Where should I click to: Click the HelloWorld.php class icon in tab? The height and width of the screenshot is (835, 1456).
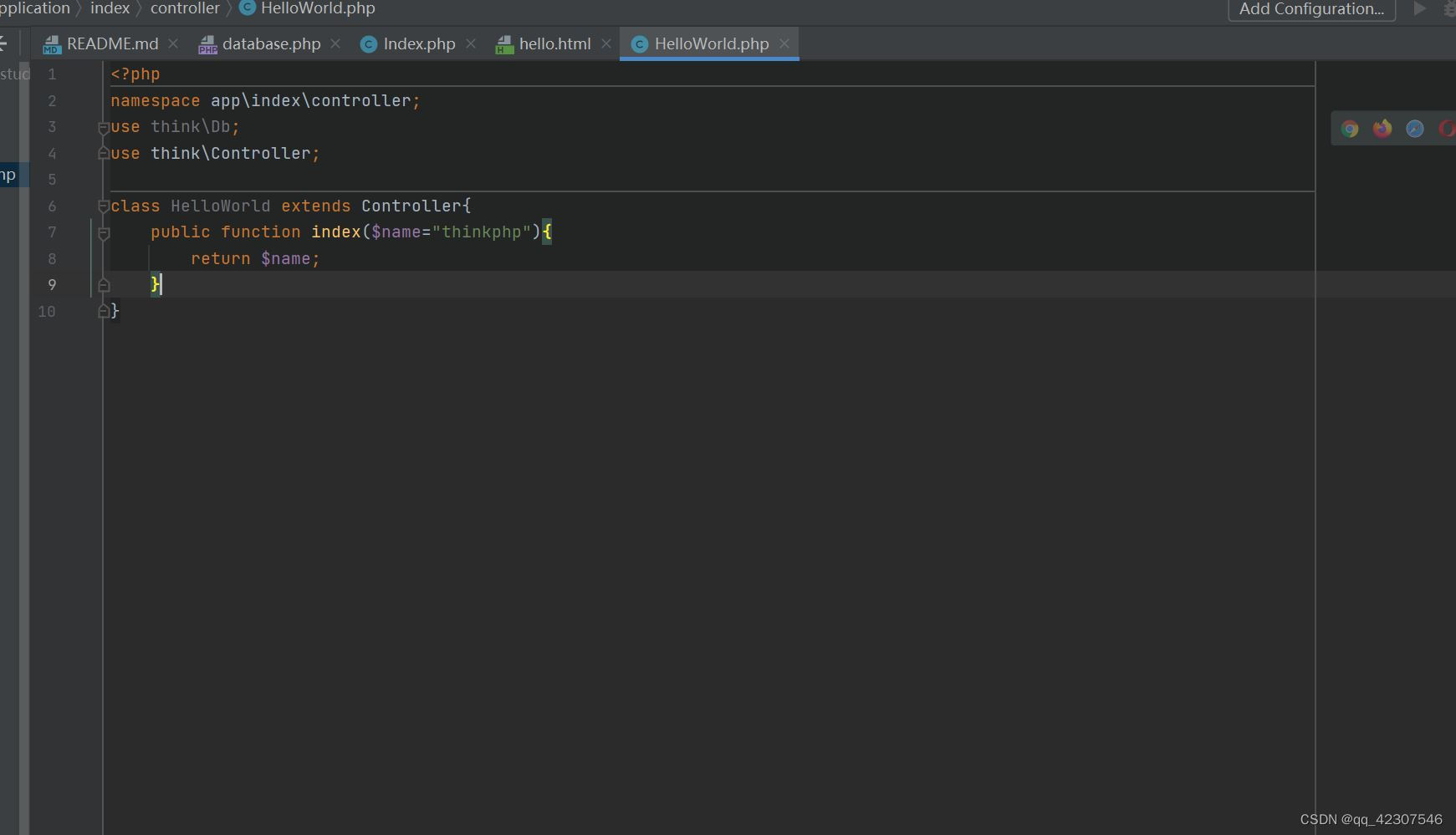click(x=640, y=44)
